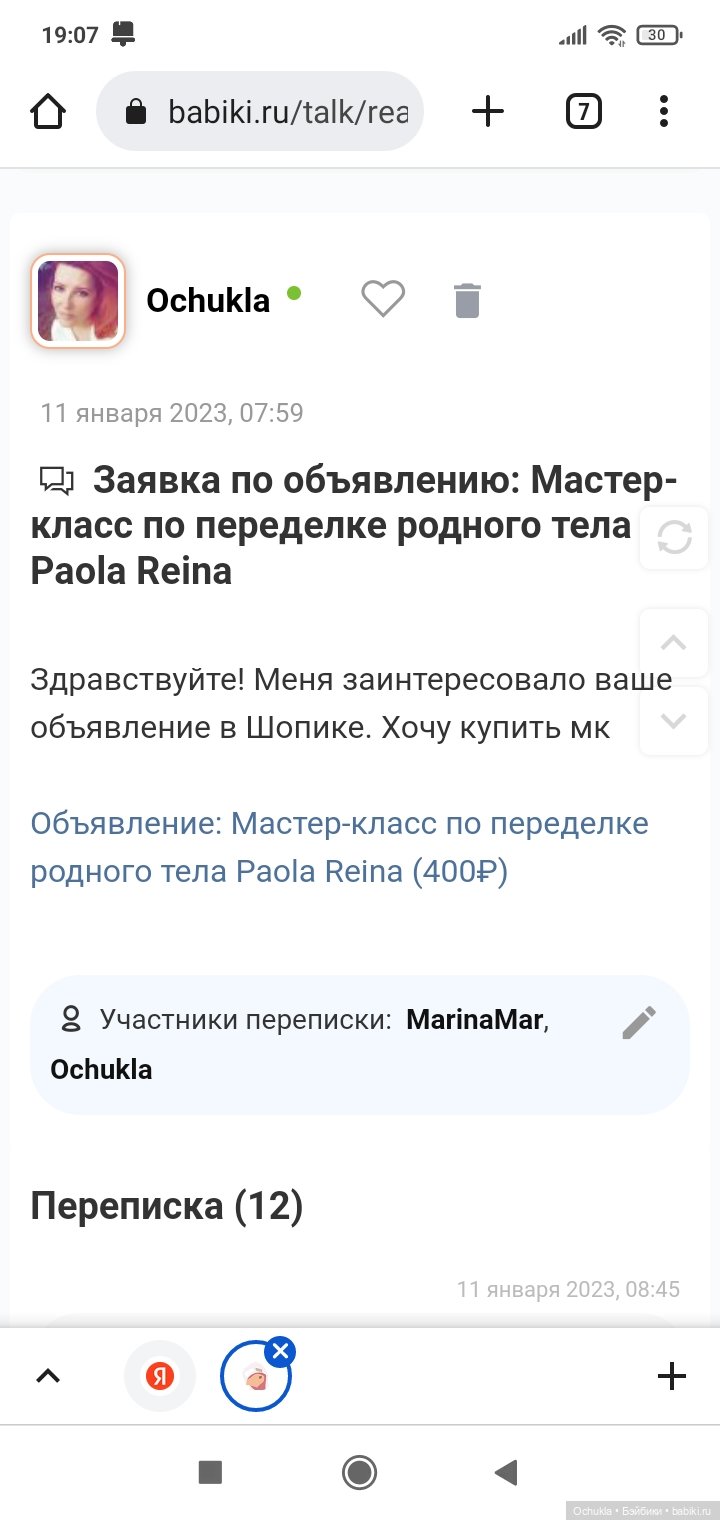Expand the bottom tab bar chevron

pos(48,1376)
